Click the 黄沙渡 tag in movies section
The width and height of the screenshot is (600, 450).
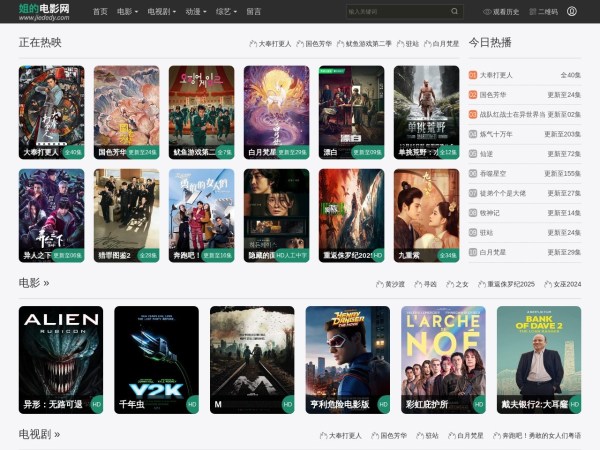(x=393, y=284)
